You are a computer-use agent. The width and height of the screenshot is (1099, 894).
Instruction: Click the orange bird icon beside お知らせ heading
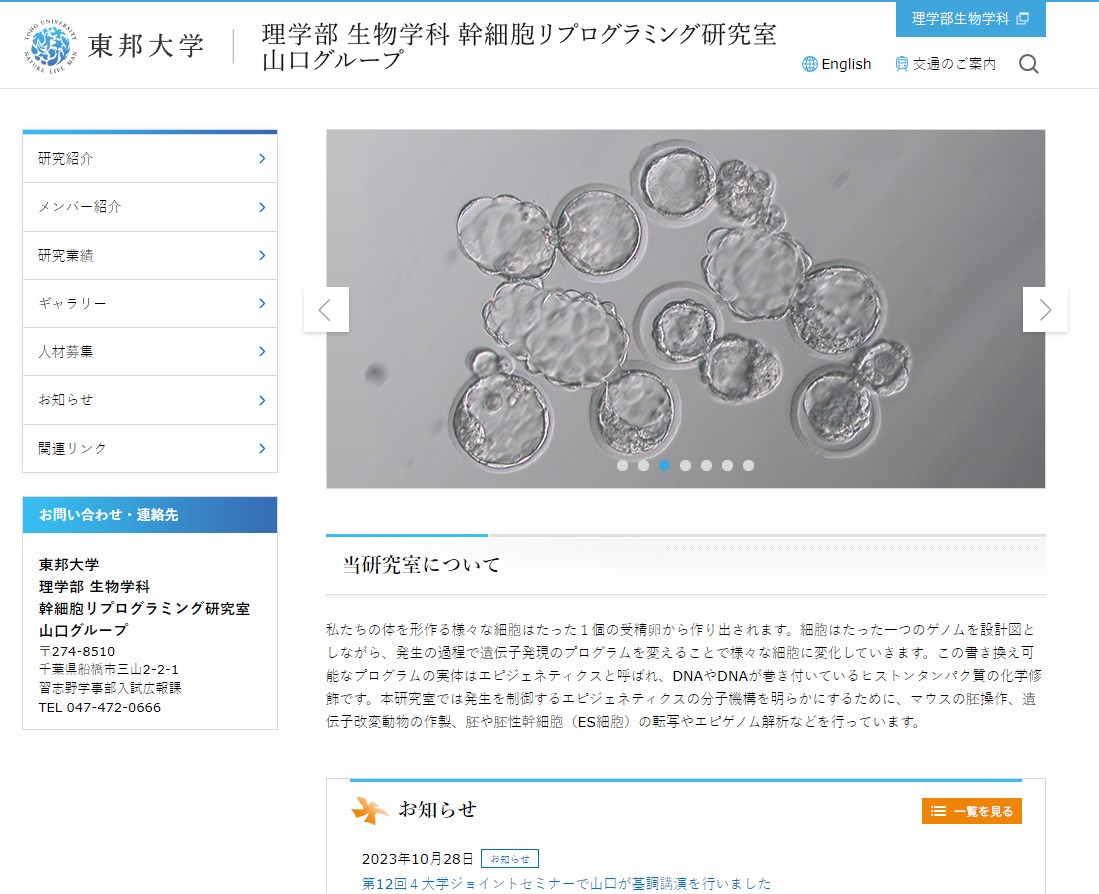click(369, 810)
